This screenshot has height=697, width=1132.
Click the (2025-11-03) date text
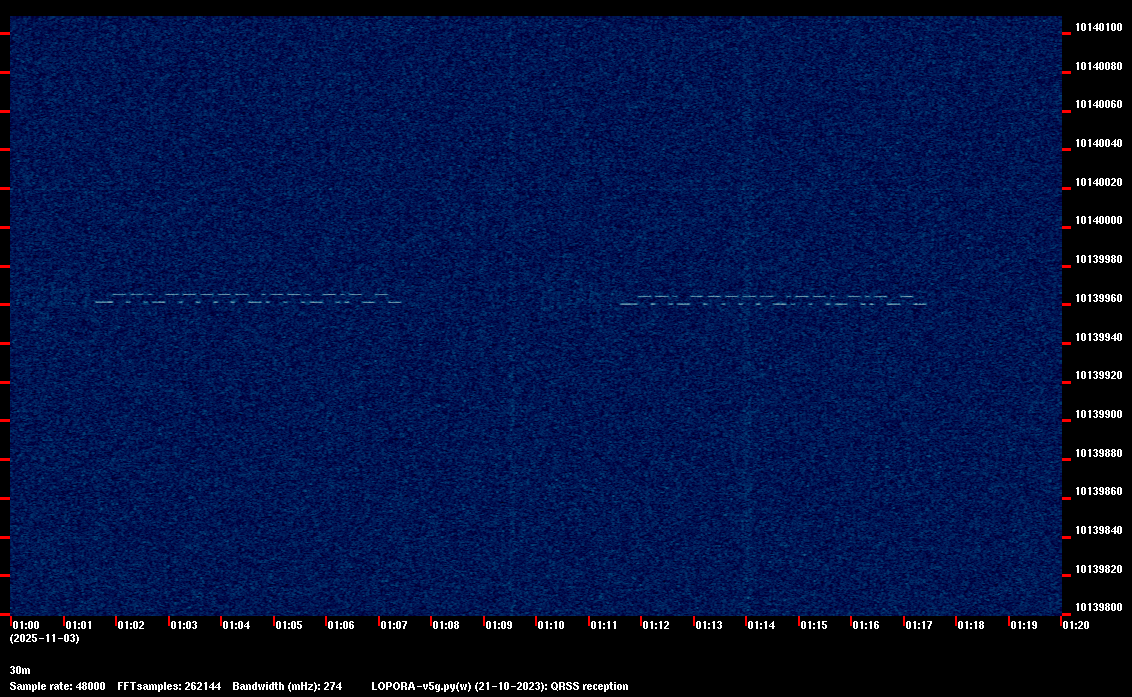click(x=44, y=638)
